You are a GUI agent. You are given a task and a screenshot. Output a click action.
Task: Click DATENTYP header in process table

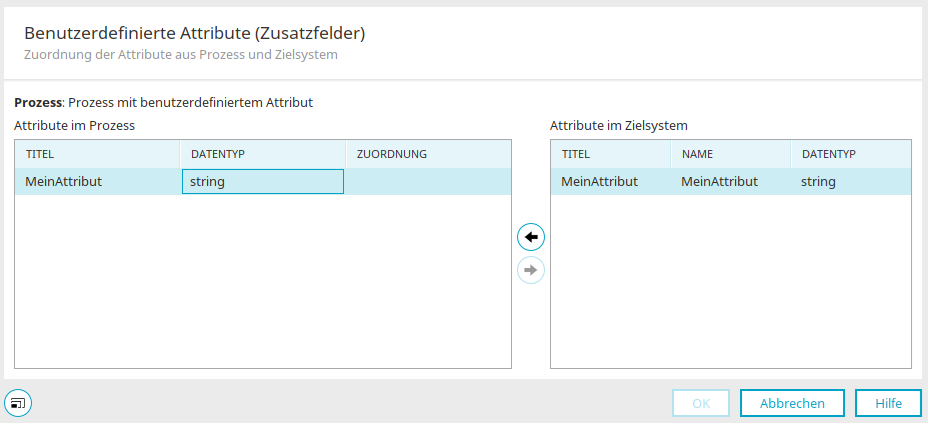(263, 154)
